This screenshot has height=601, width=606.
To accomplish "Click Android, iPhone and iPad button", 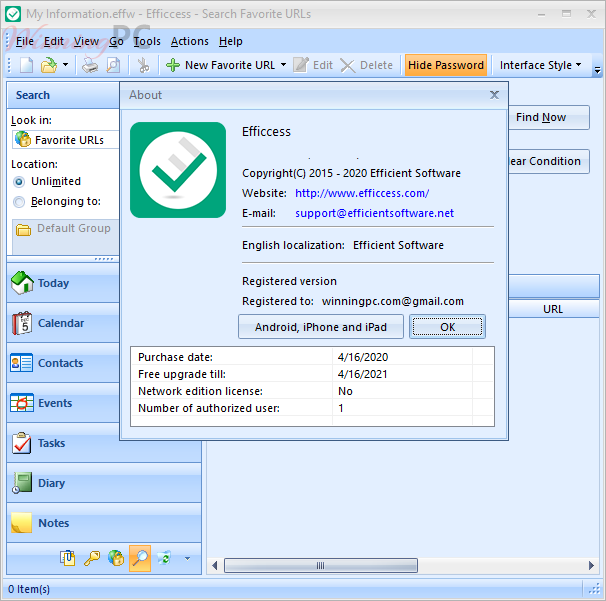I will pos(321,327).
